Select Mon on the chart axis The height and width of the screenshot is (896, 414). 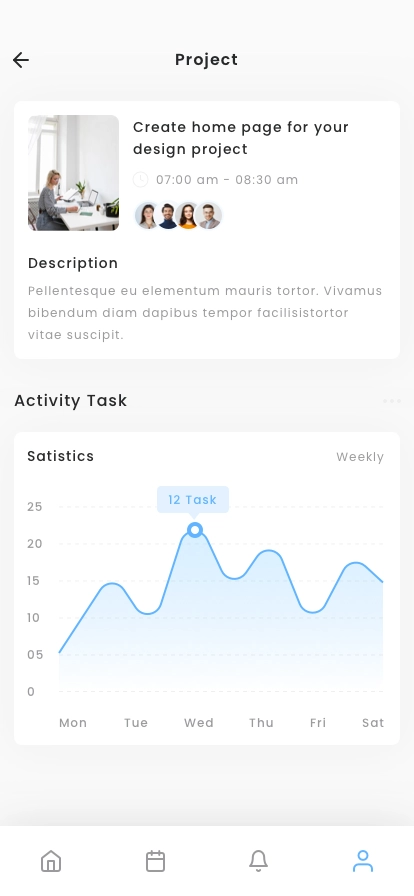[73, 723]
